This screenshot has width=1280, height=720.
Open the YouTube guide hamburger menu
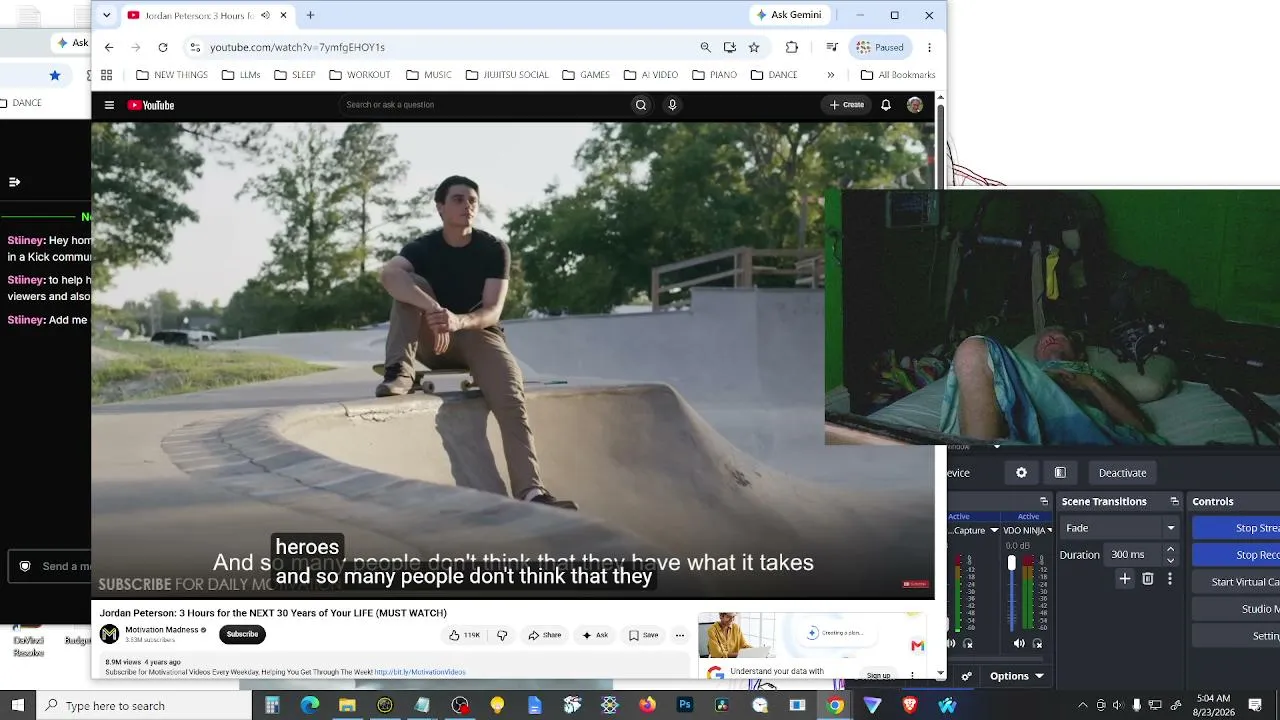coord(109,105)
